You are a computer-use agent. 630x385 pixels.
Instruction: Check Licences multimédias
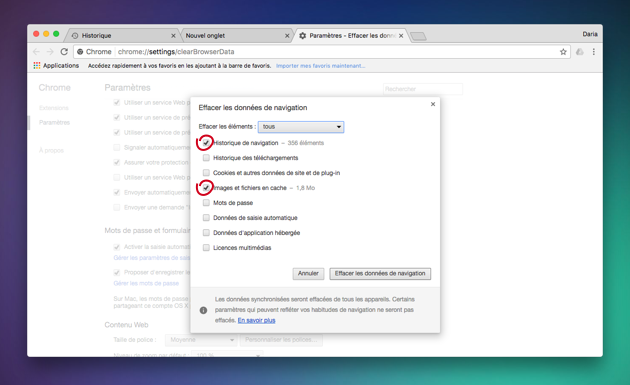206,248
